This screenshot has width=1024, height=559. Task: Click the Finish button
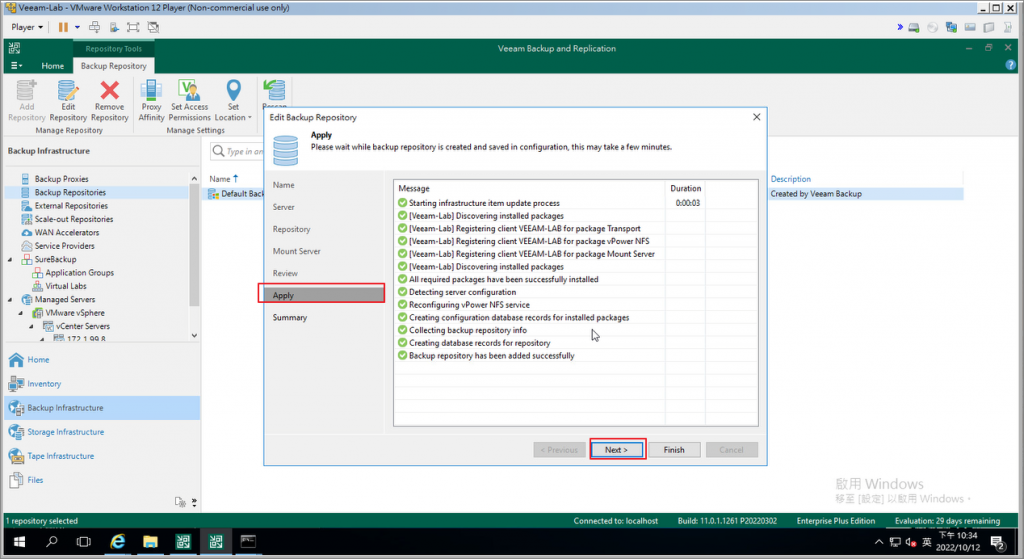point(674,450)
